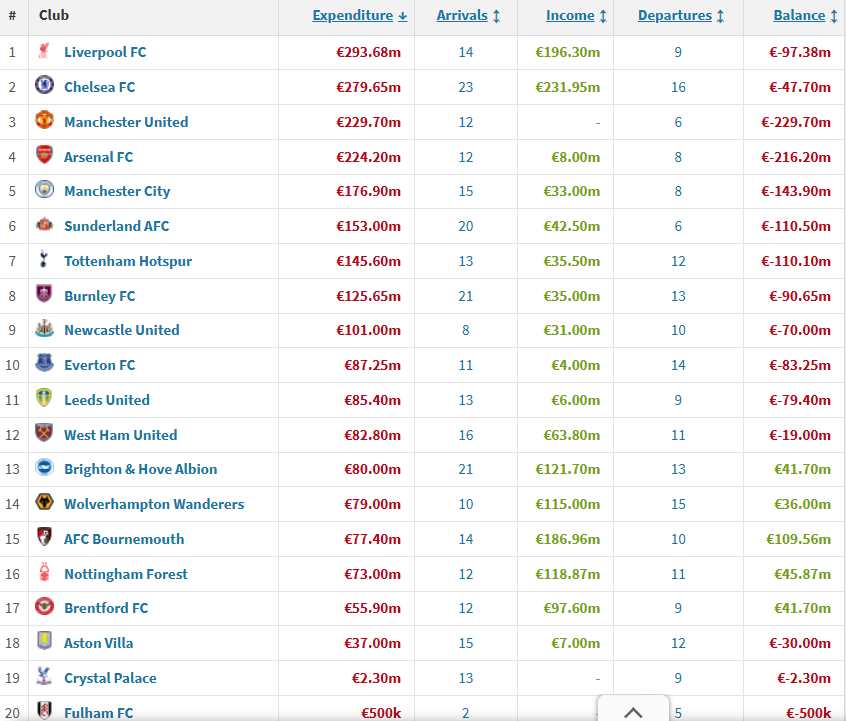Open the Everton FC club link
Viewport: 846px width, 721px height.
(x=100, y=365)
